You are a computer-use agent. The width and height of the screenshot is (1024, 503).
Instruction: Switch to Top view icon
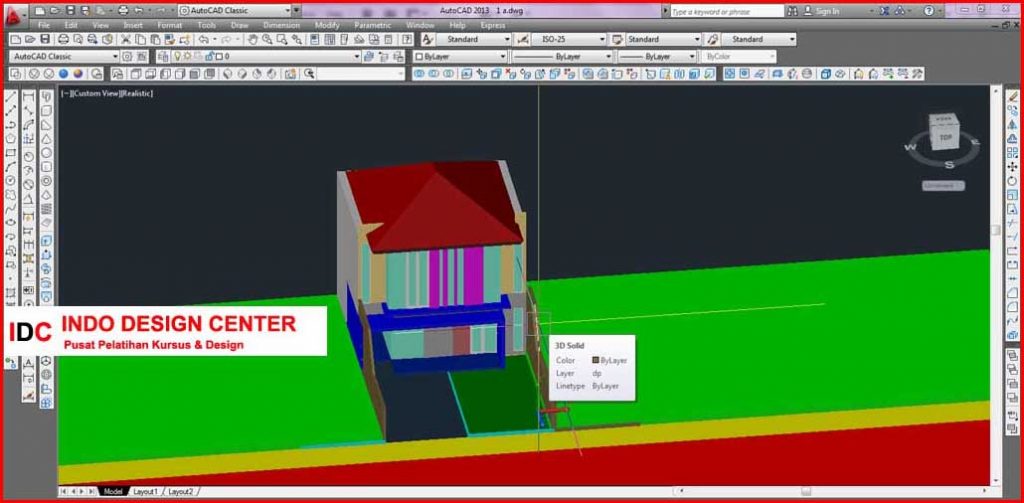[x=136, y=74]
